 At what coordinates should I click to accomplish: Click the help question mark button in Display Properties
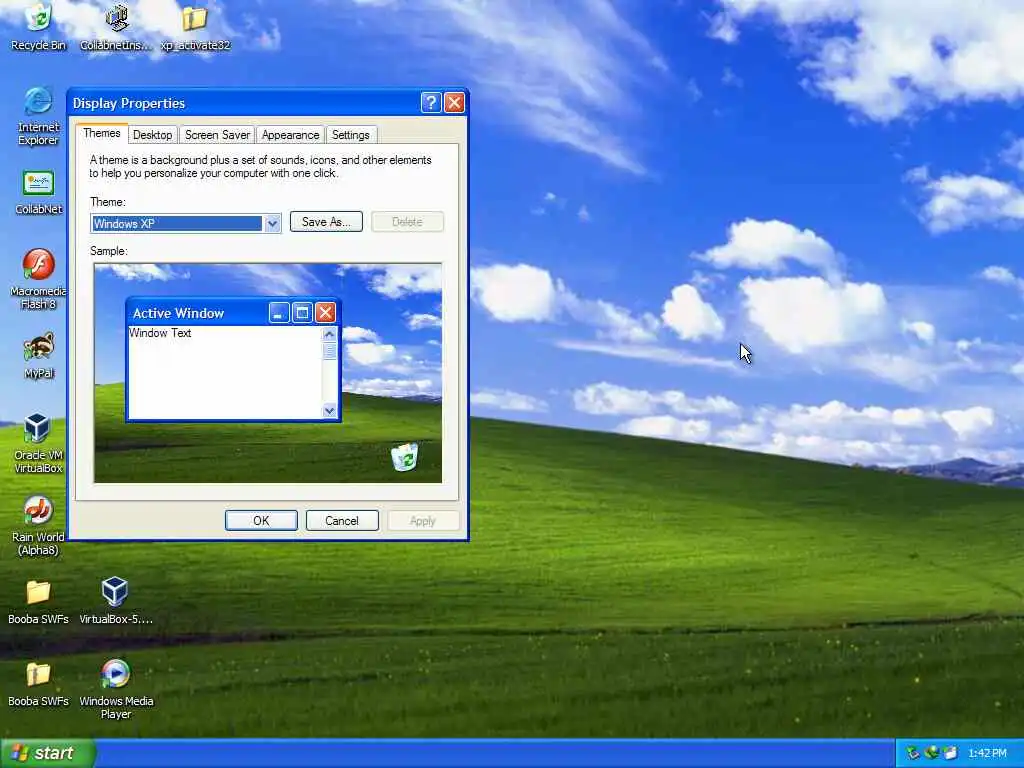tap(430, 103)
